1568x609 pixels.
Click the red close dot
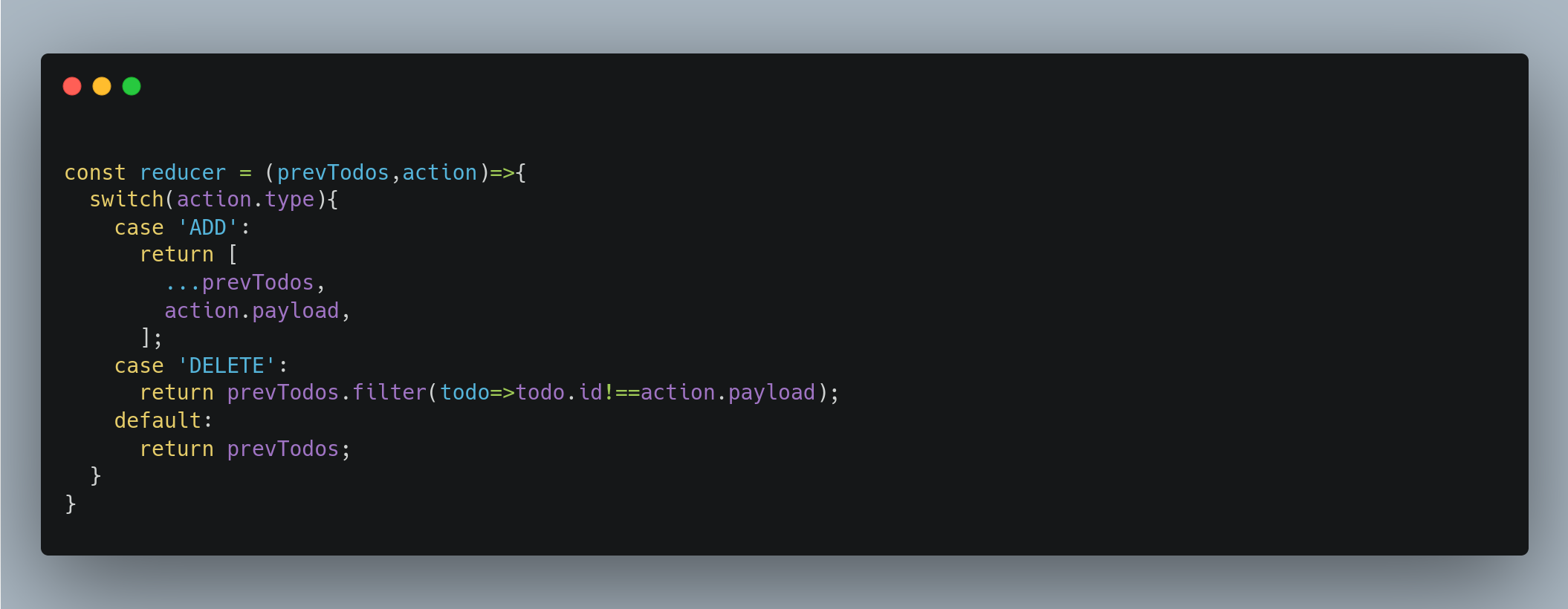click(72, 86)
